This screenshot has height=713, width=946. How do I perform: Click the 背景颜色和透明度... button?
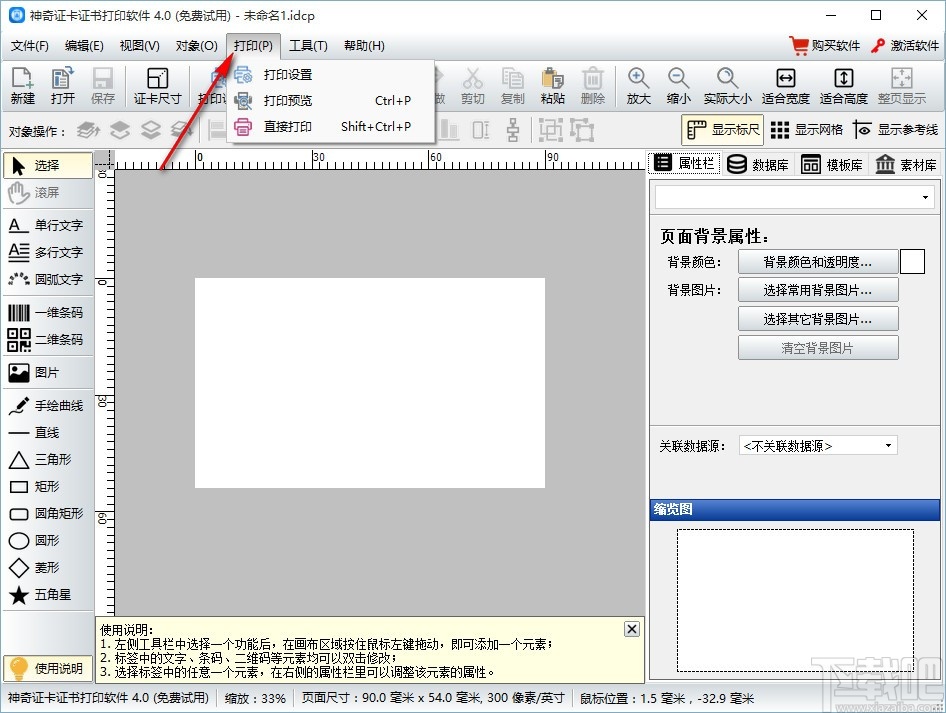pyautogui.click(x=818, y=262)
